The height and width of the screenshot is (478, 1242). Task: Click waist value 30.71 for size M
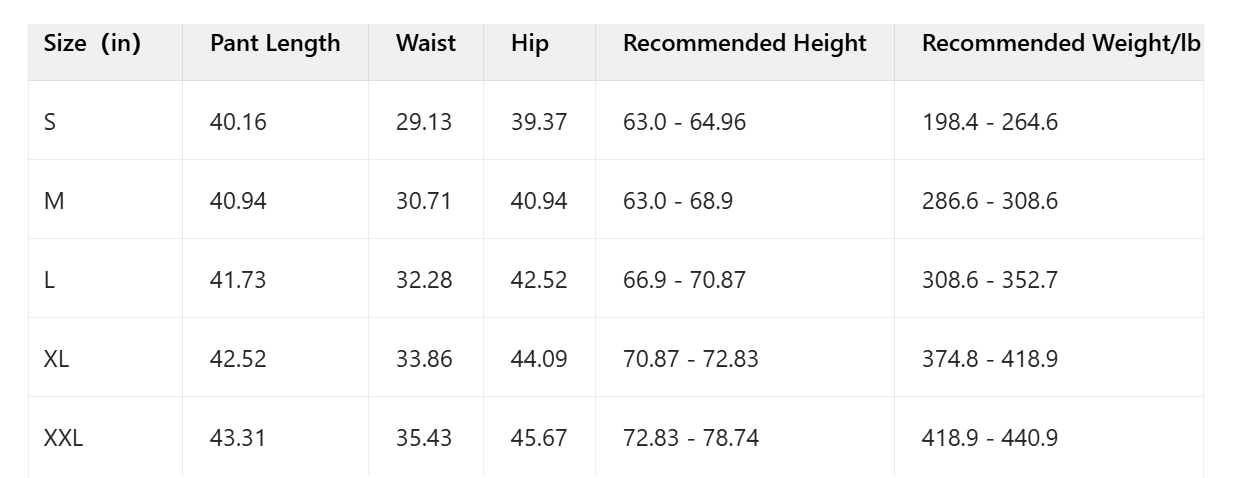pyautogui.click(x=423, y=202)
